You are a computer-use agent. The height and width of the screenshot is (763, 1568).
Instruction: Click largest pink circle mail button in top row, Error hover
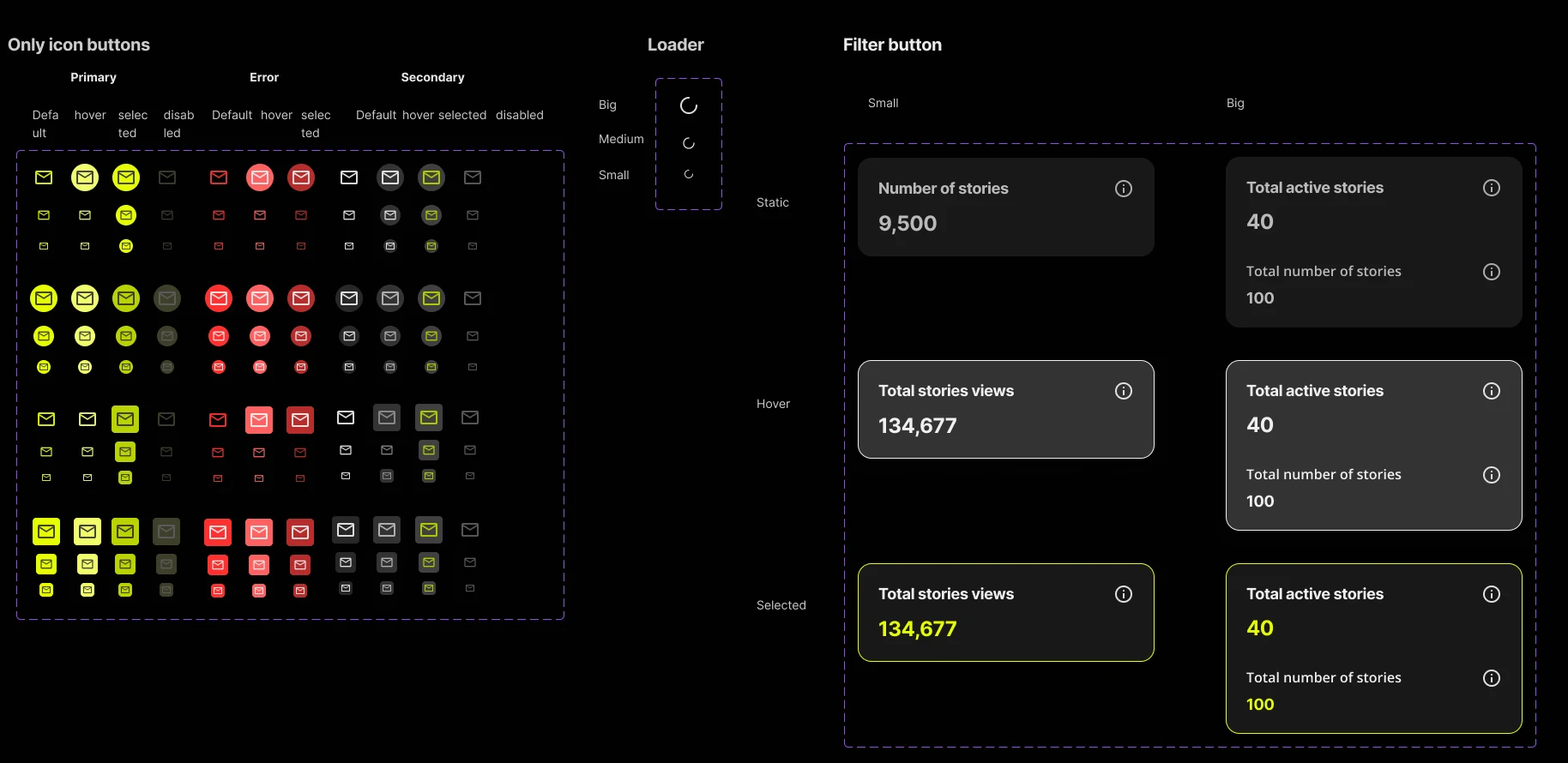(260, 177)
